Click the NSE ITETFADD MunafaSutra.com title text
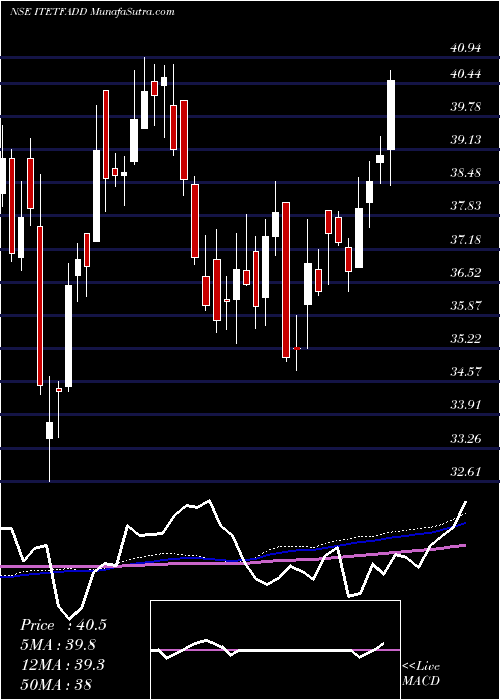Image resolution: width=500 pixels, height=700 pixels. pos(92,12)
